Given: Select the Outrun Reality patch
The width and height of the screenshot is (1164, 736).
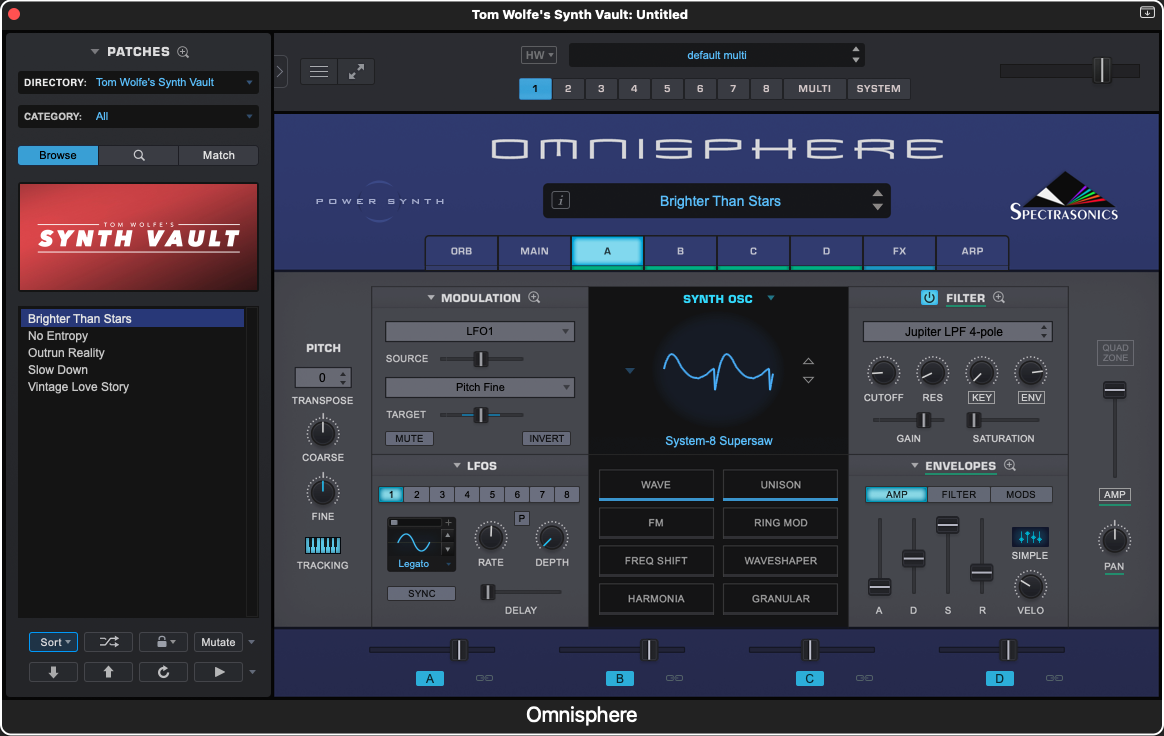Looking at the screenshot, I should click(x=66, y=353).
